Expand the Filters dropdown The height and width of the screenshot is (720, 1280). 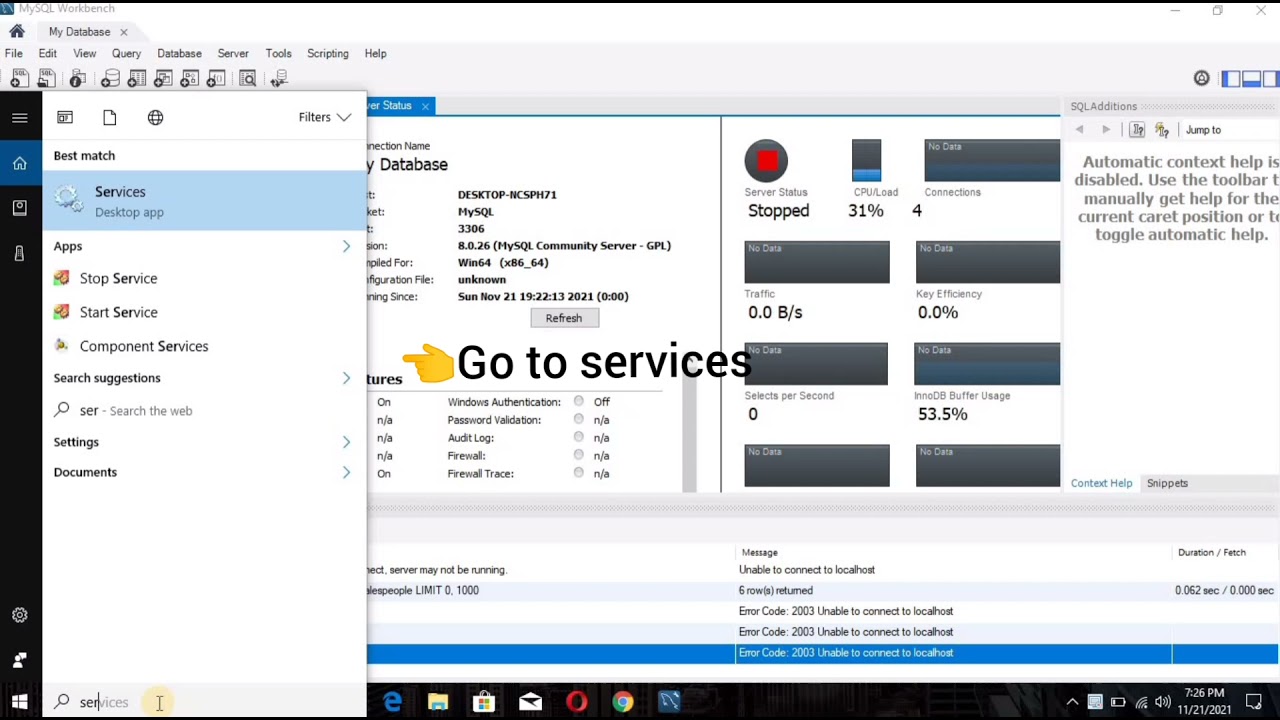(325, 118)
